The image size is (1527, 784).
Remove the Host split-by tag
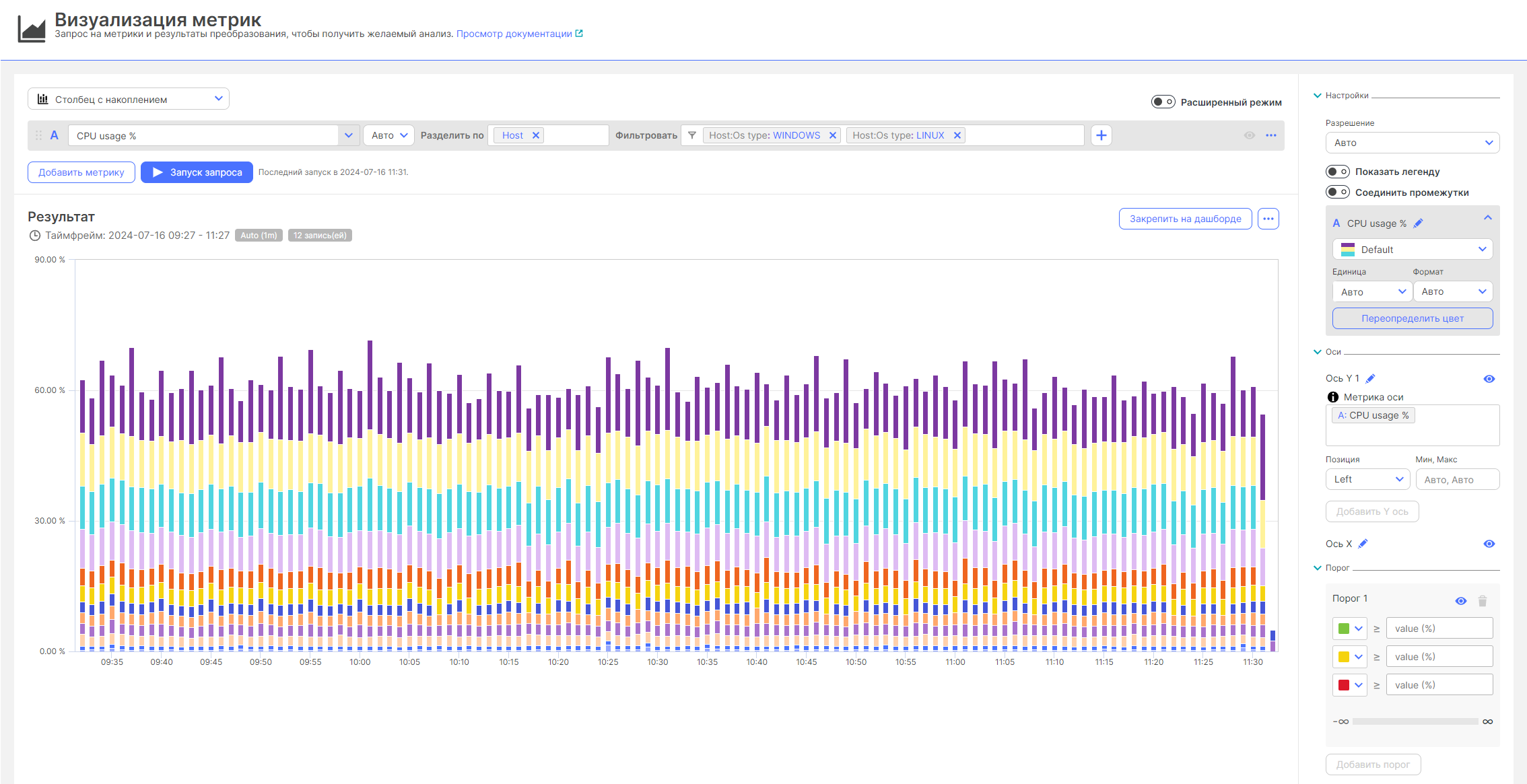(x=536, y=135)
